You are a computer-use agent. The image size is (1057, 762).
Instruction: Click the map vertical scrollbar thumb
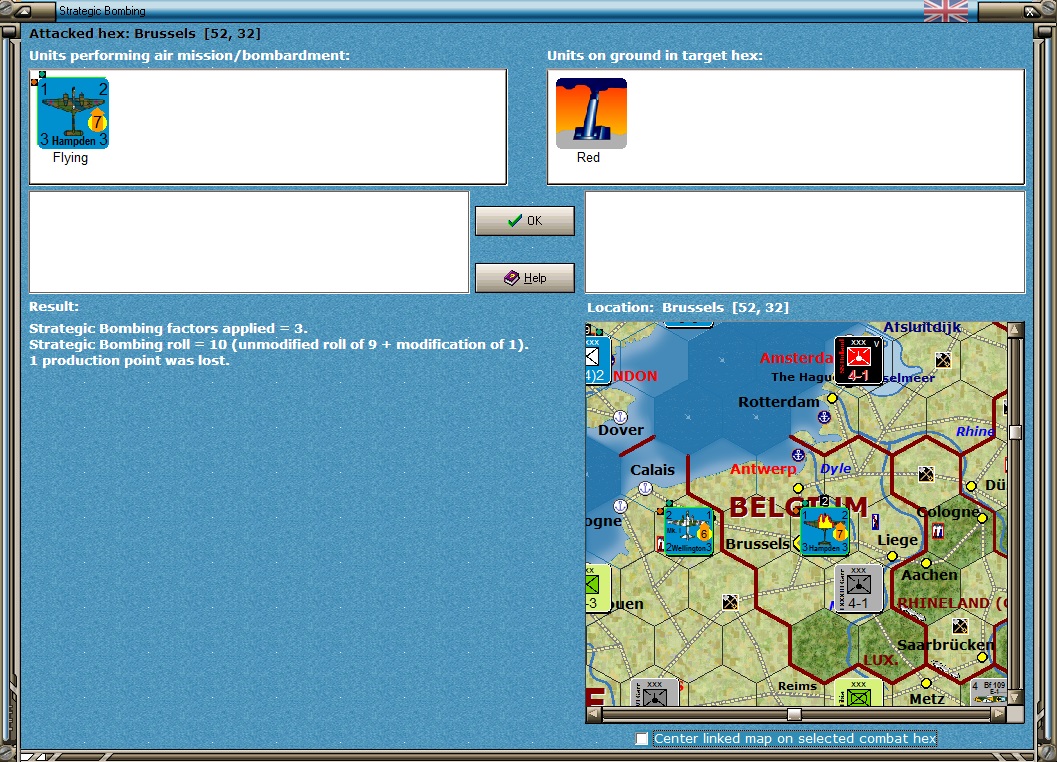(1015, 432)
